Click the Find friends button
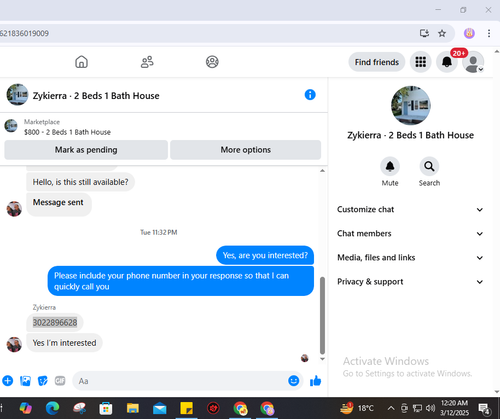500x419 pixels. pos(377,62)
